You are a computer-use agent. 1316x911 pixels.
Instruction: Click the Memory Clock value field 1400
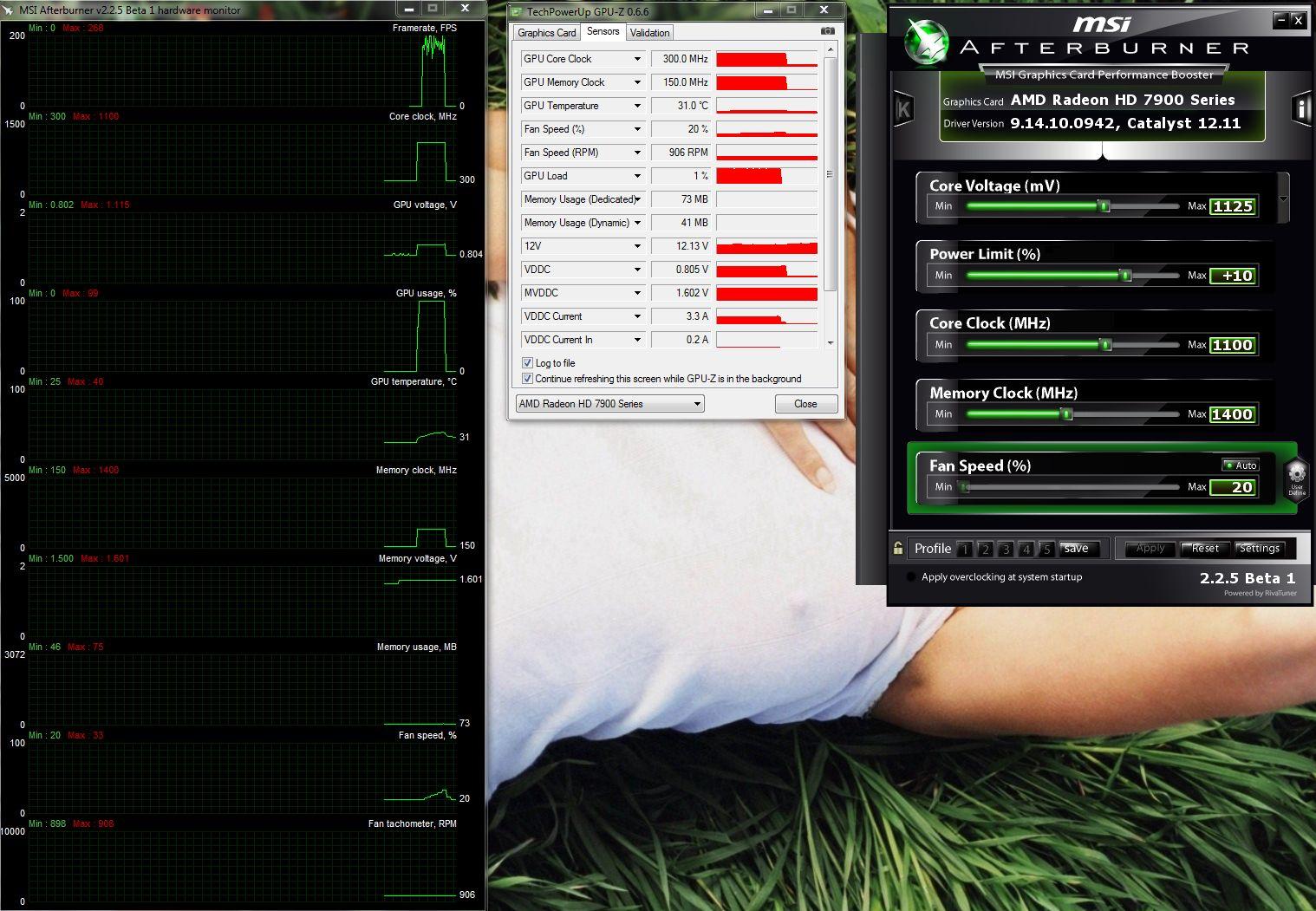1233,414
